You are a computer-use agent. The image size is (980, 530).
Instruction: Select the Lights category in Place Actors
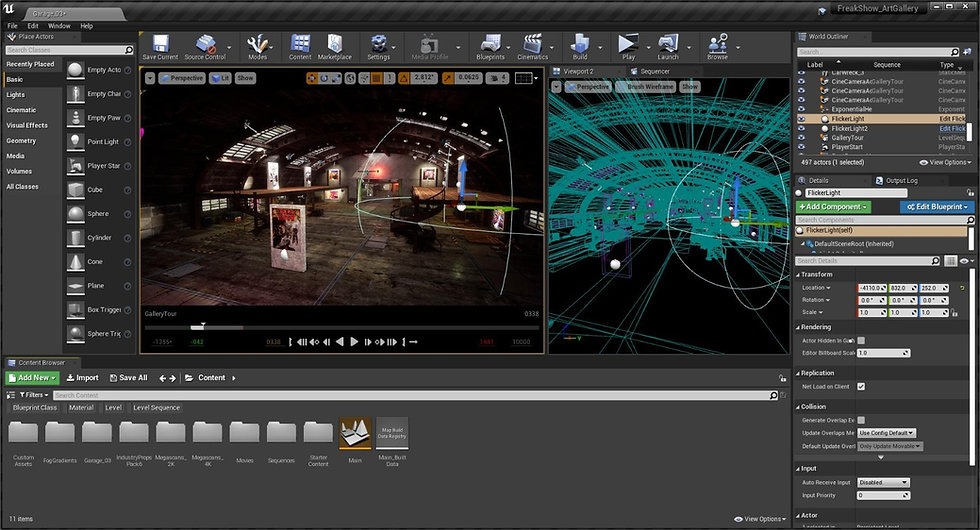(16, 95)
